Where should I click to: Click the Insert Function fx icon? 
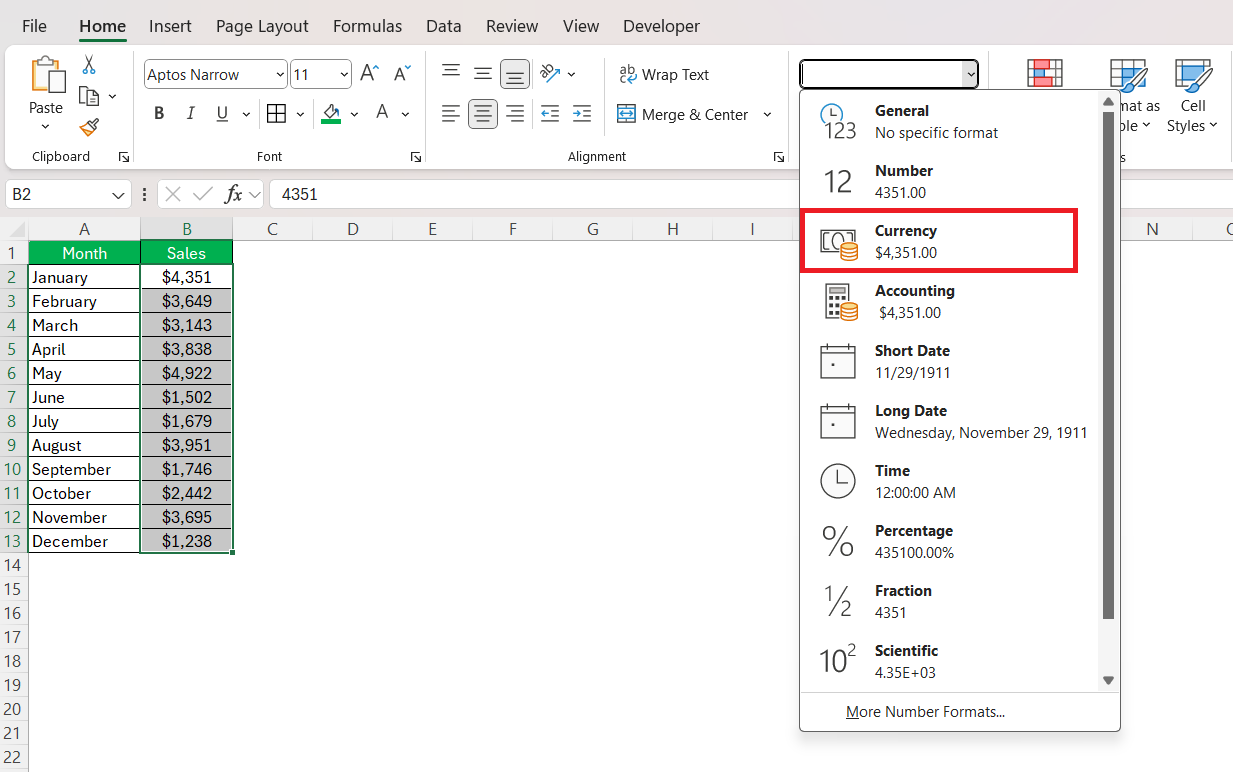coord(233,194)
